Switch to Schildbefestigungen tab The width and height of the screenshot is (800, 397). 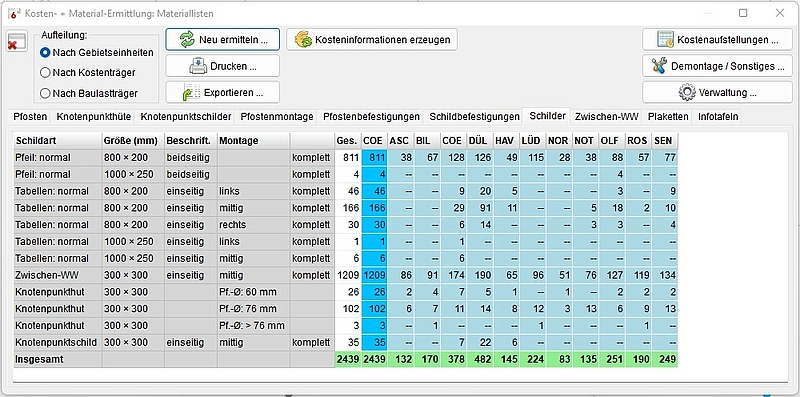474,117
